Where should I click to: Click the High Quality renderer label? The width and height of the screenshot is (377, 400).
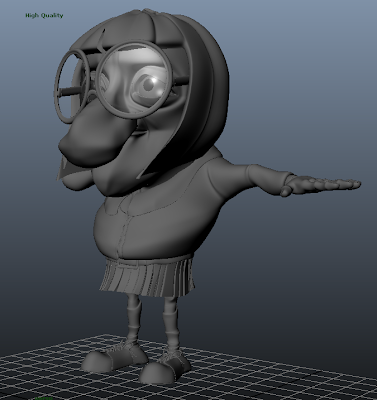(44, 15)
